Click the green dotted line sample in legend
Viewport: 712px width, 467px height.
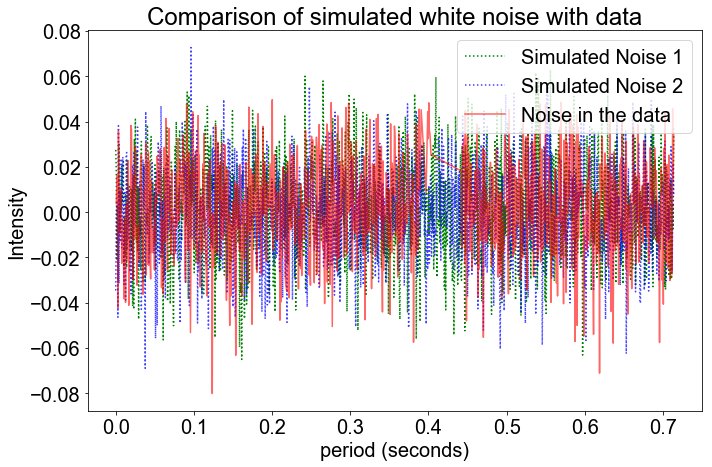point(487,56)
